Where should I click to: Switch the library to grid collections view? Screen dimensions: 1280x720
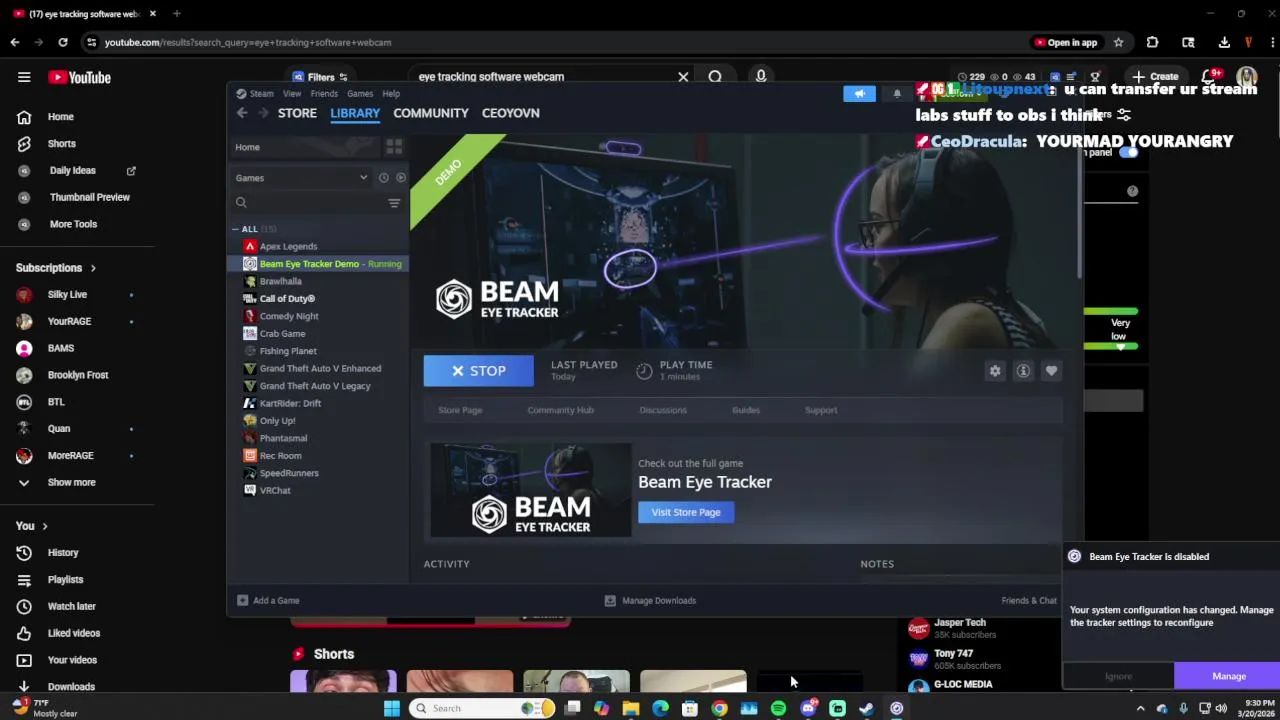click(394, 147)
